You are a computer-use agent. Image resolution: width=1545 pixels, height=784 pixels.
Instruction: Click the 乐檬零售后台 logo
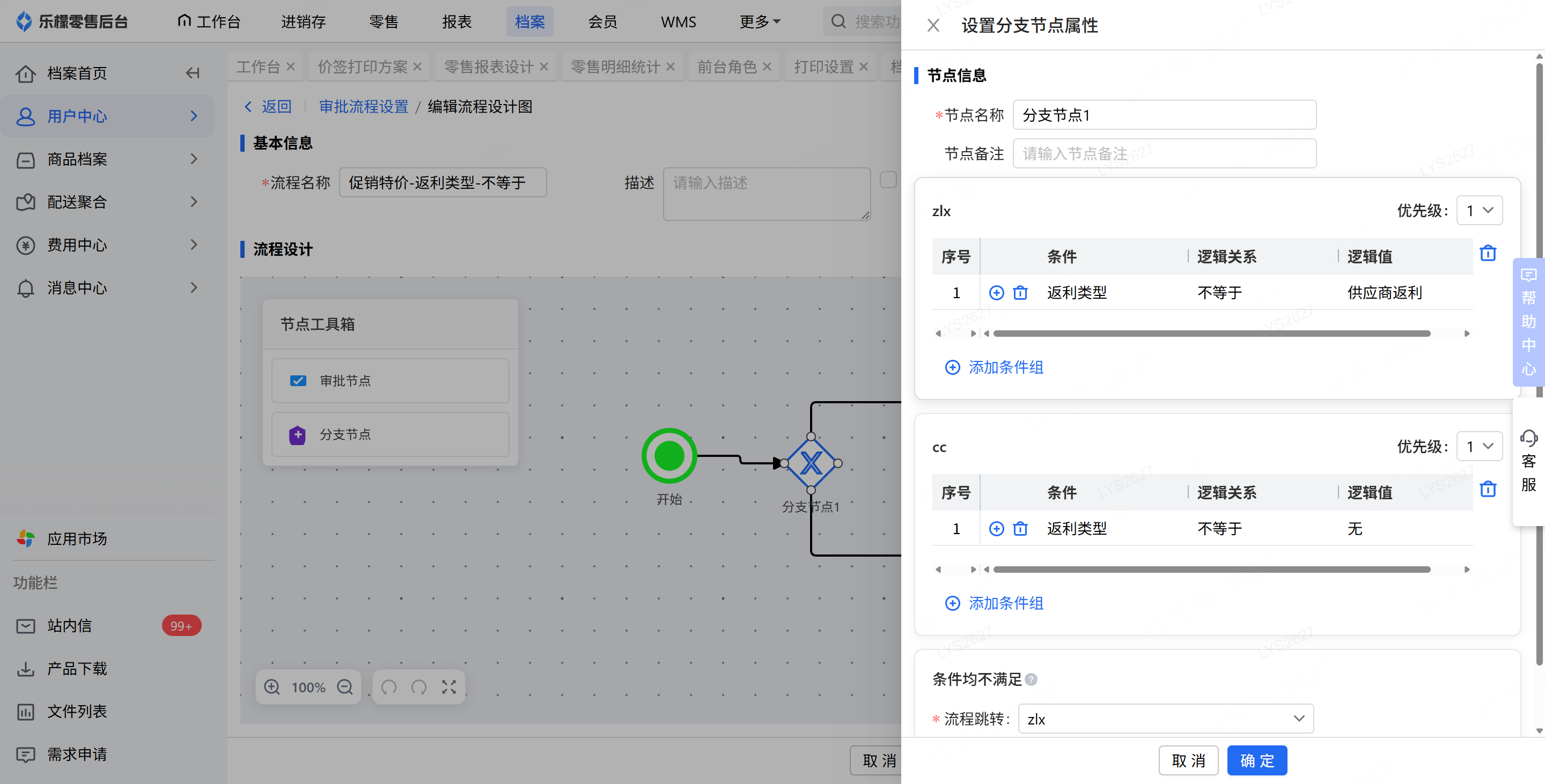(x=71, y=21)
